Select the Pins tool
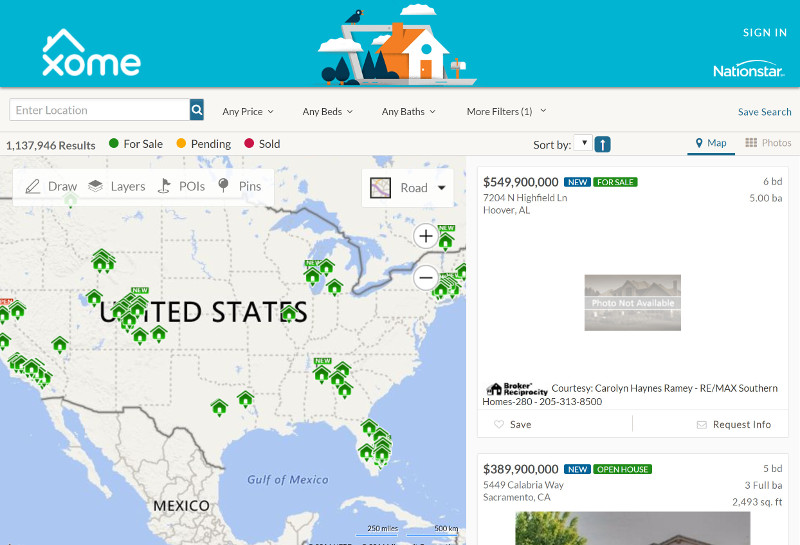The width and height of the screenshot is (800, 545). coord(223,185)
